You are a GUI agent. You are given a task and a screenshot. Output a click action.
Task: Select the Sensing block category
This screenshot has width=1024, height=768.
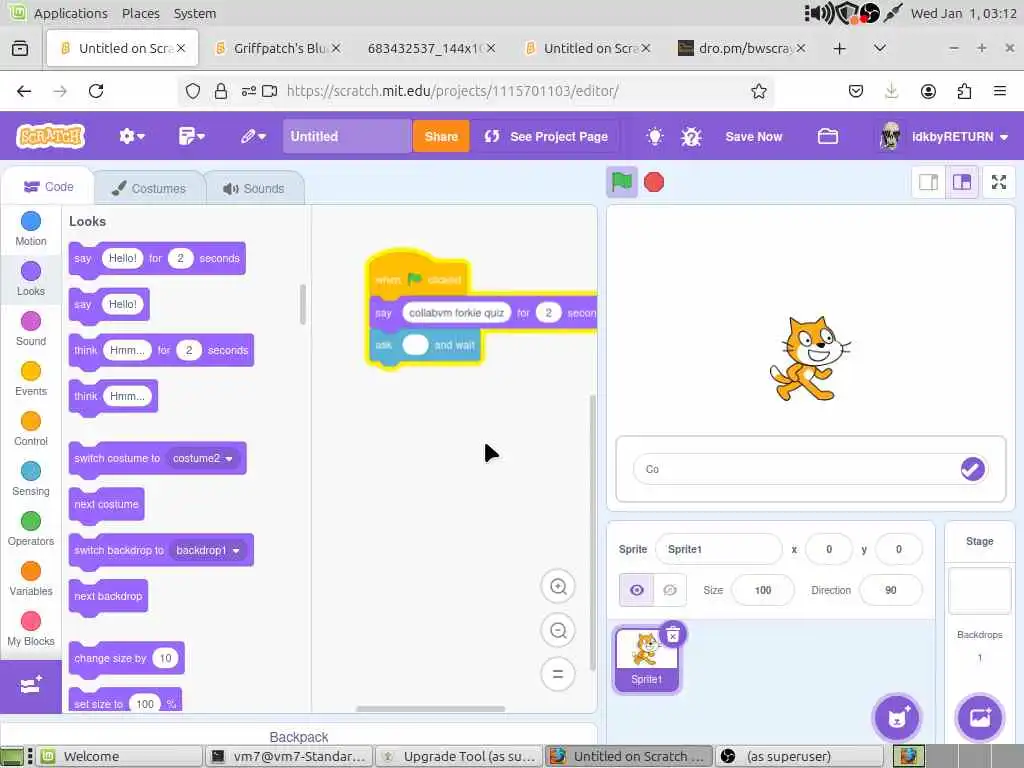click(31, 479)
